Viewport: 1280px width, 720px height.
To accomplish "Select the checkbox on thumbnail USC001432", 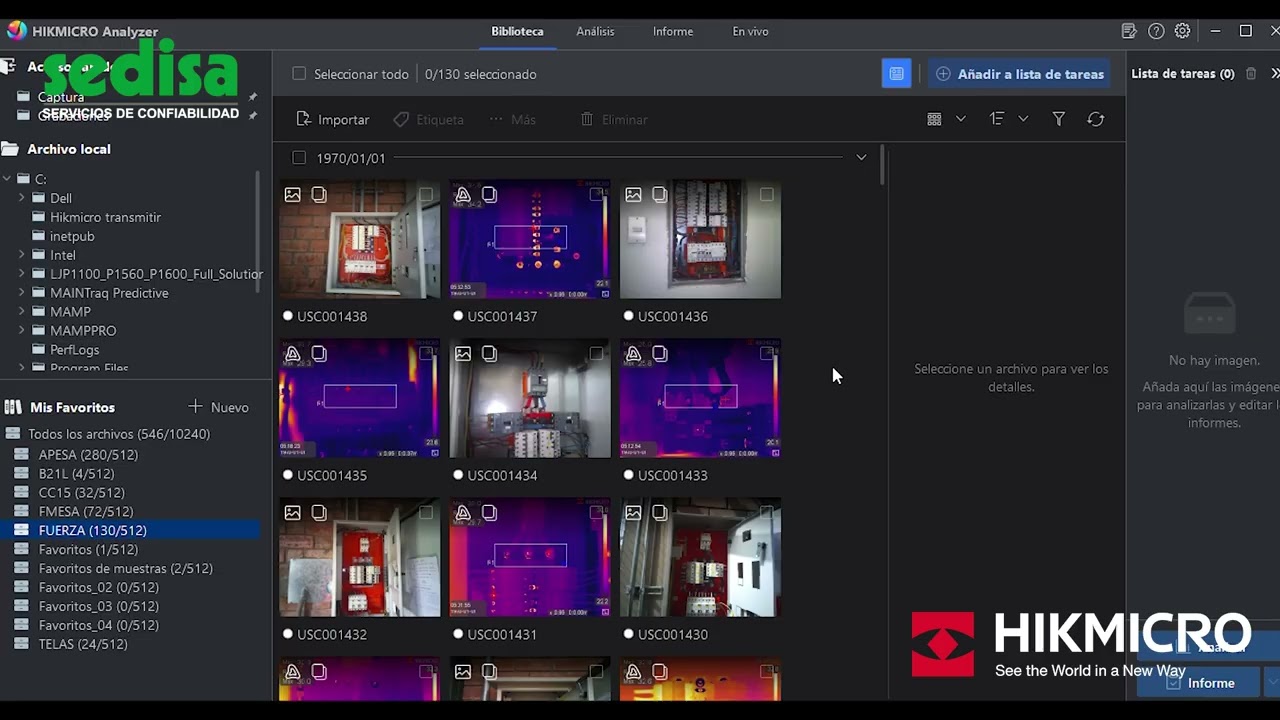I will point(426,513).
